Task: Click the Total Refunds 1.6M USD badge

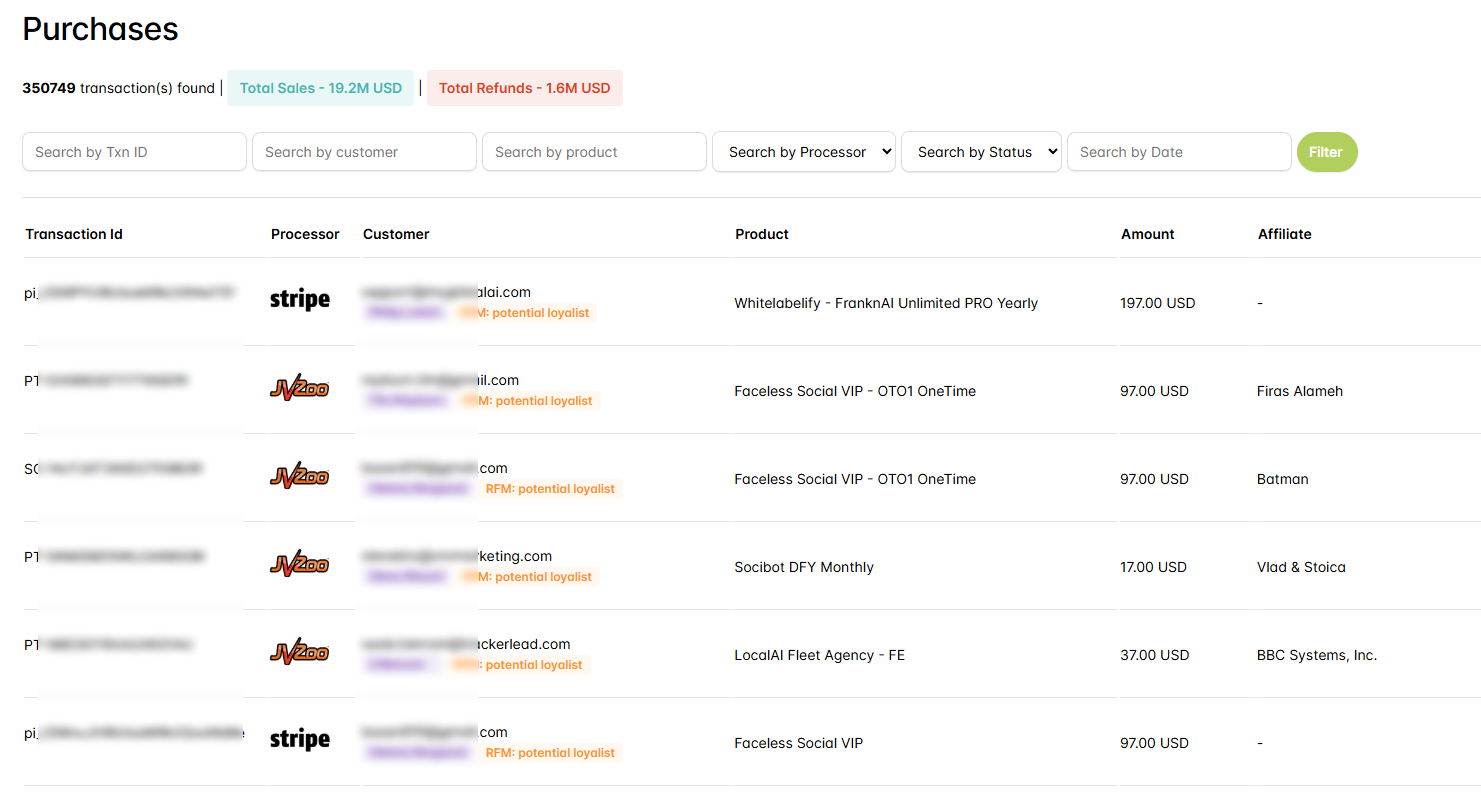Action: [x=525, y=88]
